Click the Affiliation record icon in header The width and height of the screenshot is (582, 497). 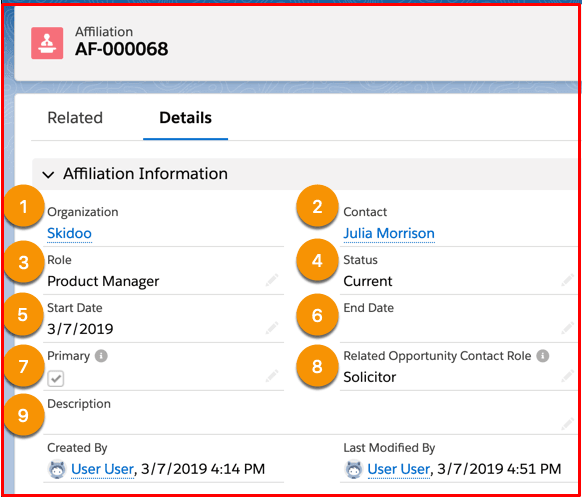point(47,43)
